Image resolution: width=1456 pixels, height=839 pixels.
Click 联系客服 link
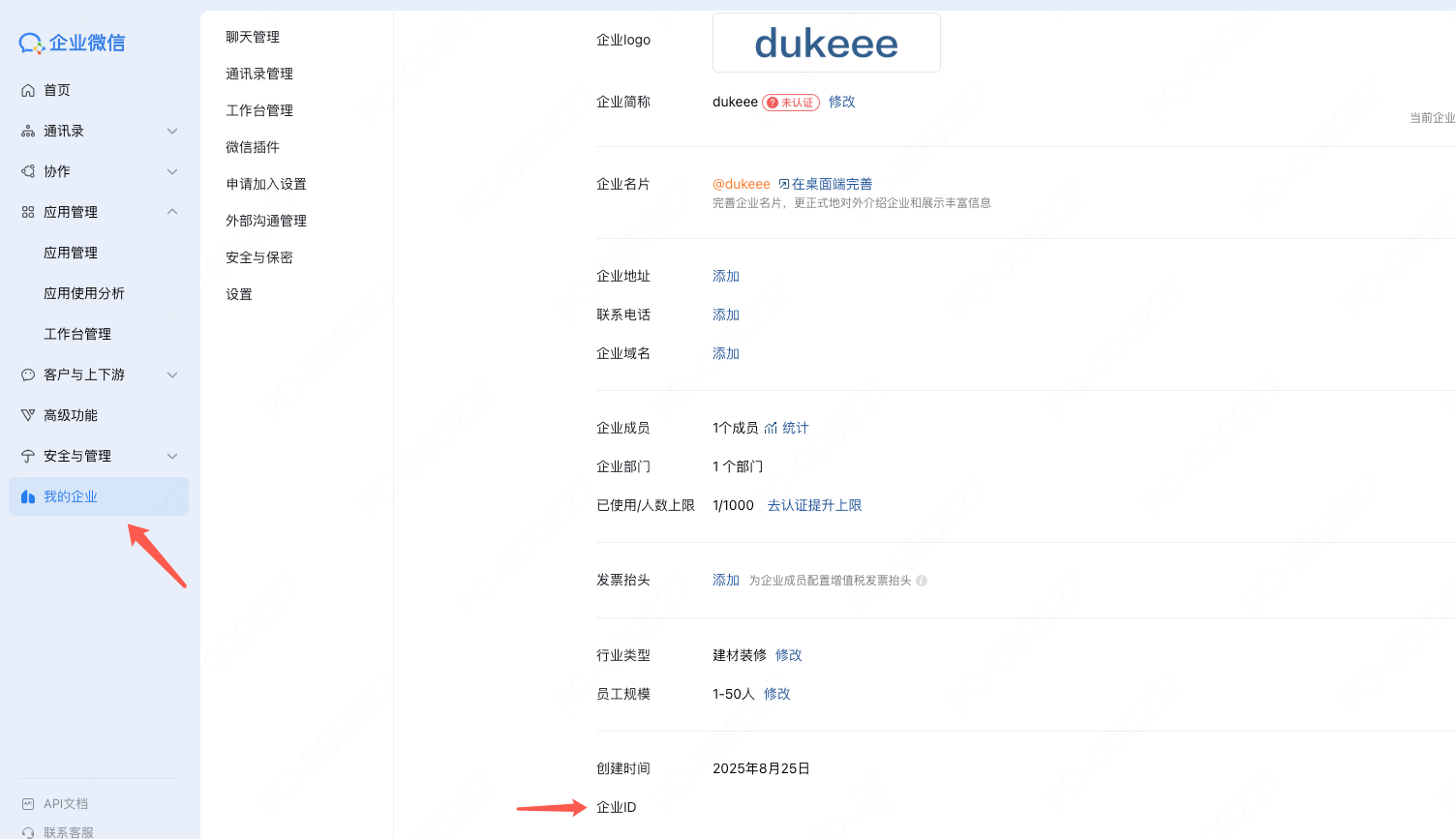[69, 832]
